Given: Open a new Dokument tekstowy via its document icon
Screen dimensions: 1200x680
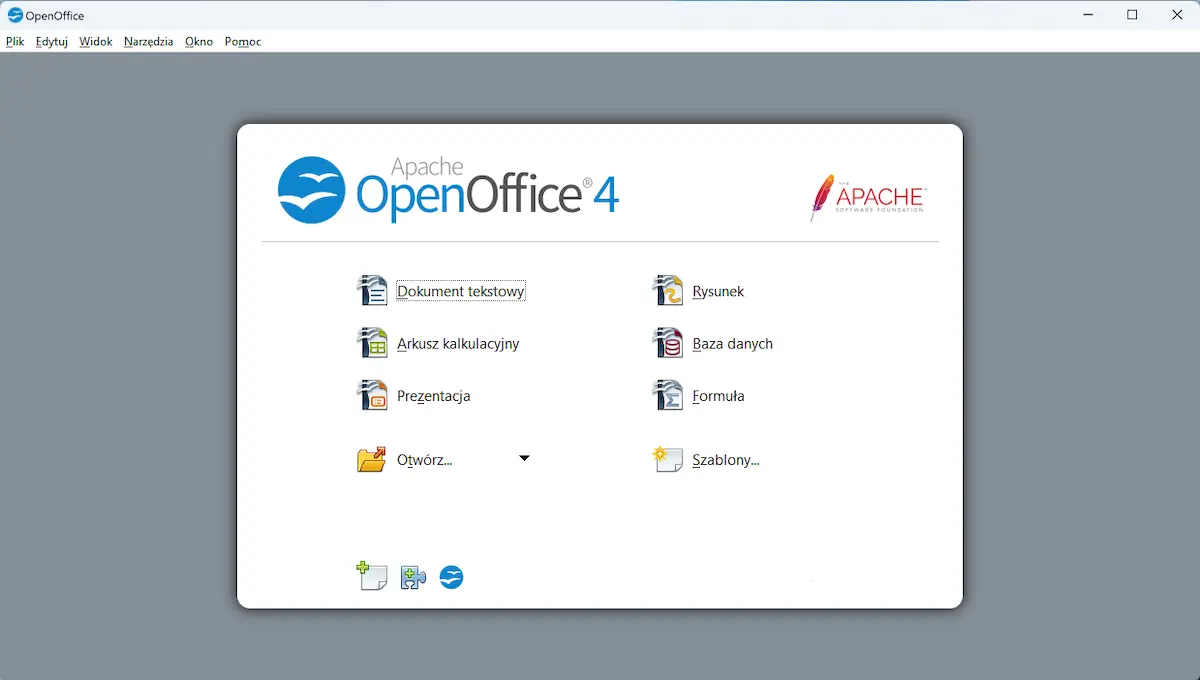Looking at the screenshot, I should 372,290.
